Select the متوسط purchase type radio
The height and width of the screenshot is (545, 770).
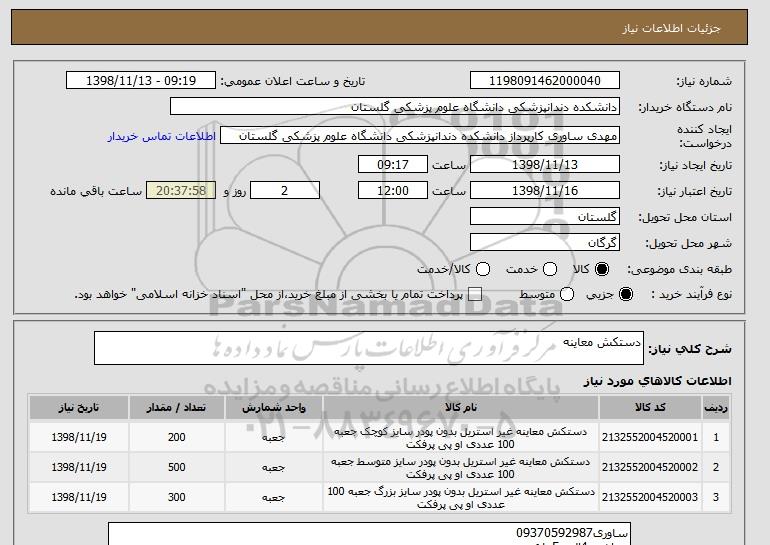(x=567, y=294)
